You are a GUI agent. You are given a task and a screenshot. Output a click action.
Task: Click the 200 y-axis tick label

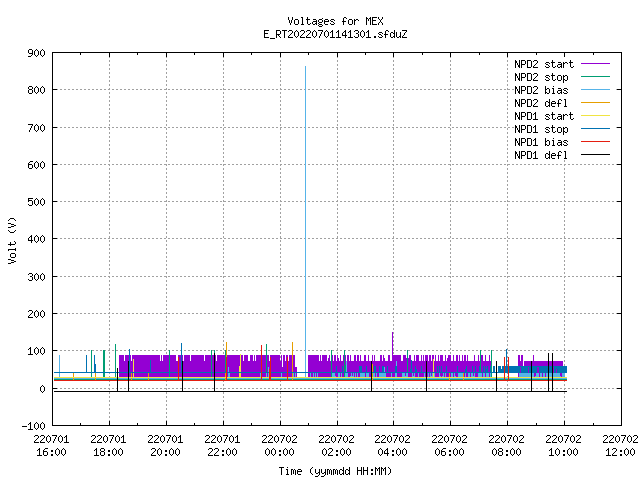click(x=36, y=314)
